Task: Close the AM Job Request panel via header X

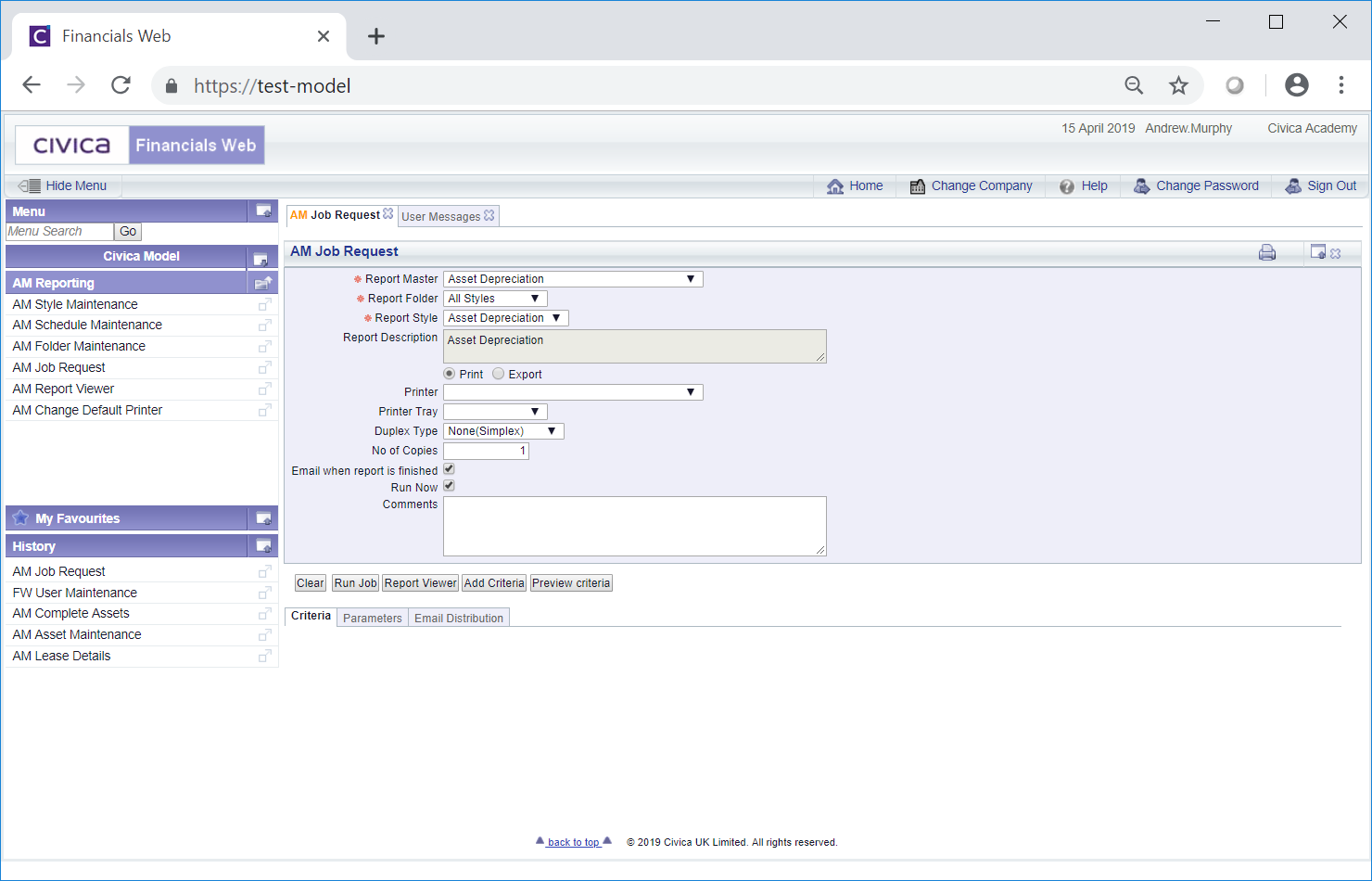Action: [x=1336, y=253]
